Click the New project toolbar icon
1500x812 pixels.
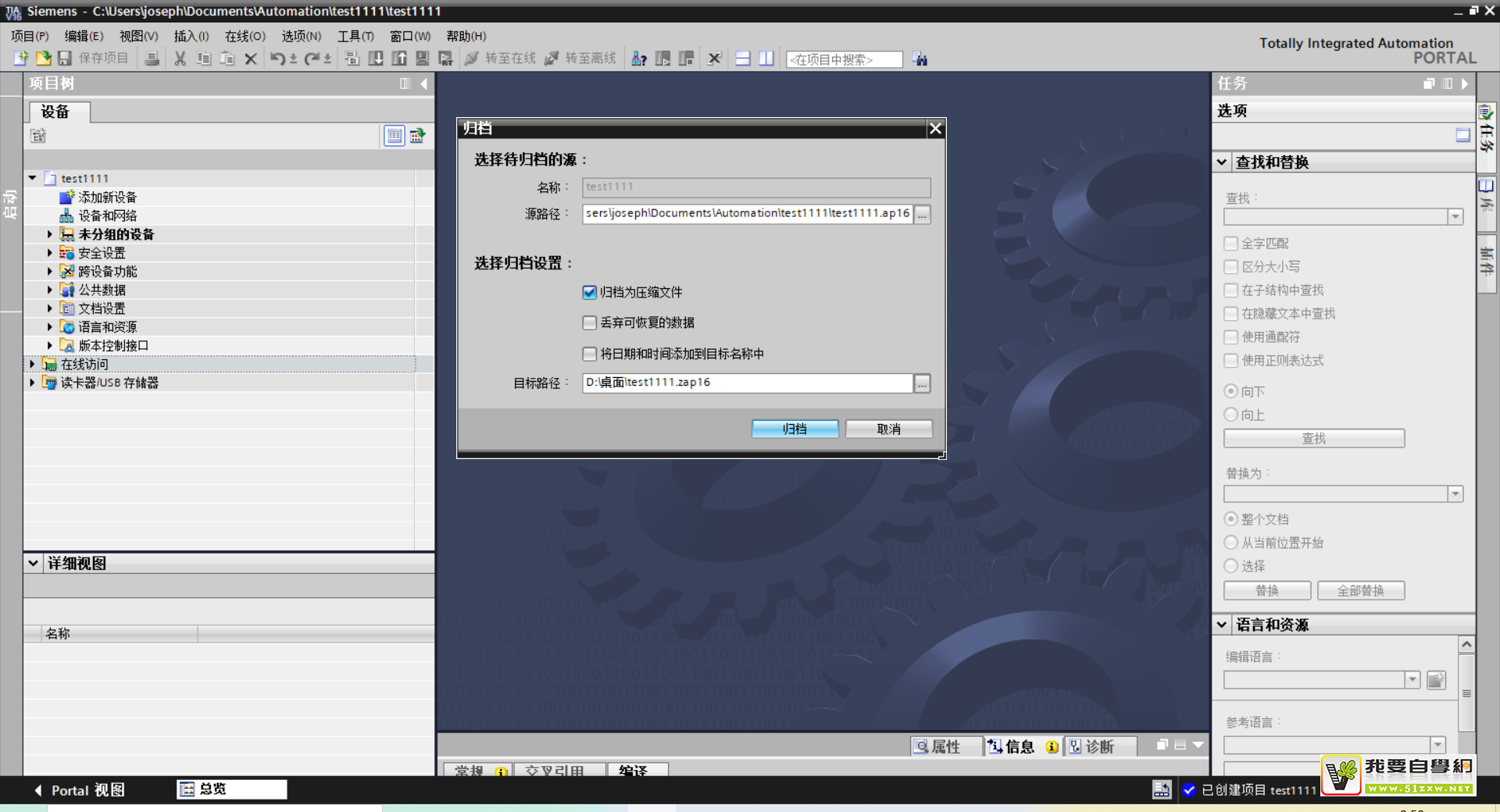21,59
